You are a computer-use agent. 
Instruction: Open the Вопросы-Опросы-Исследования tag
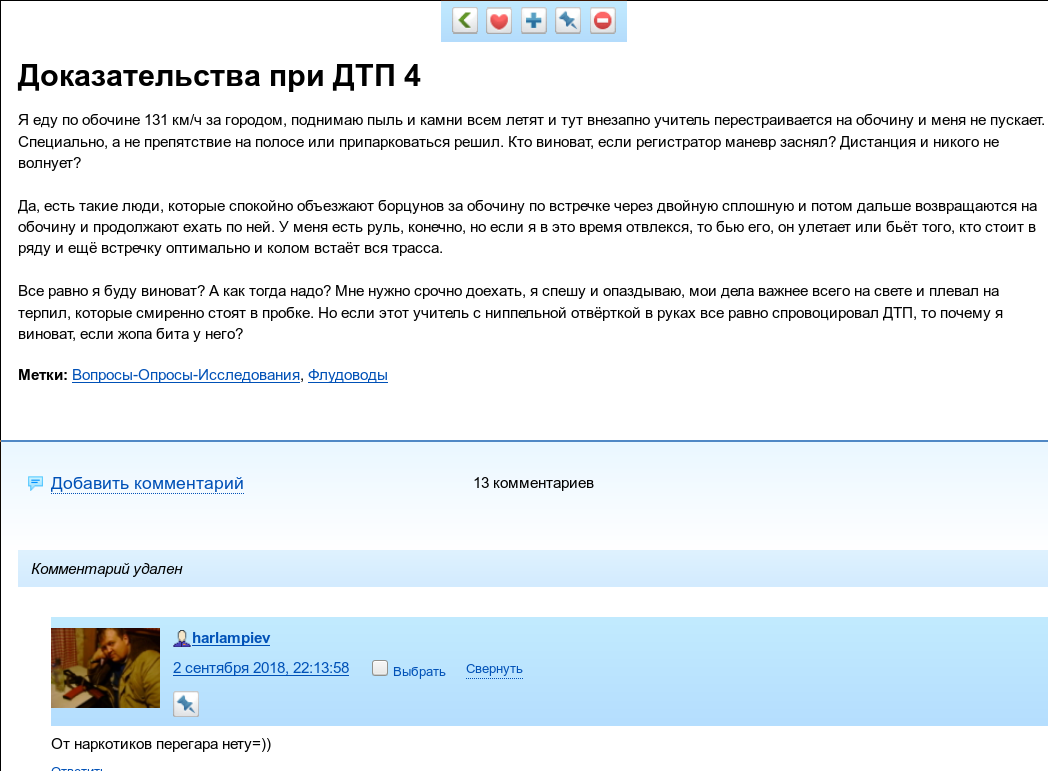point(186,375)
